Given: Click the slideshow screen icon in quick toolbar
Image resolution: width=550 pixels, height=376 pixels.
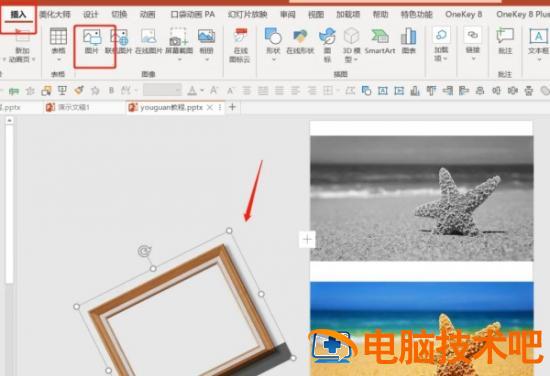Looking at the screenshot, I should coord(62,90).
